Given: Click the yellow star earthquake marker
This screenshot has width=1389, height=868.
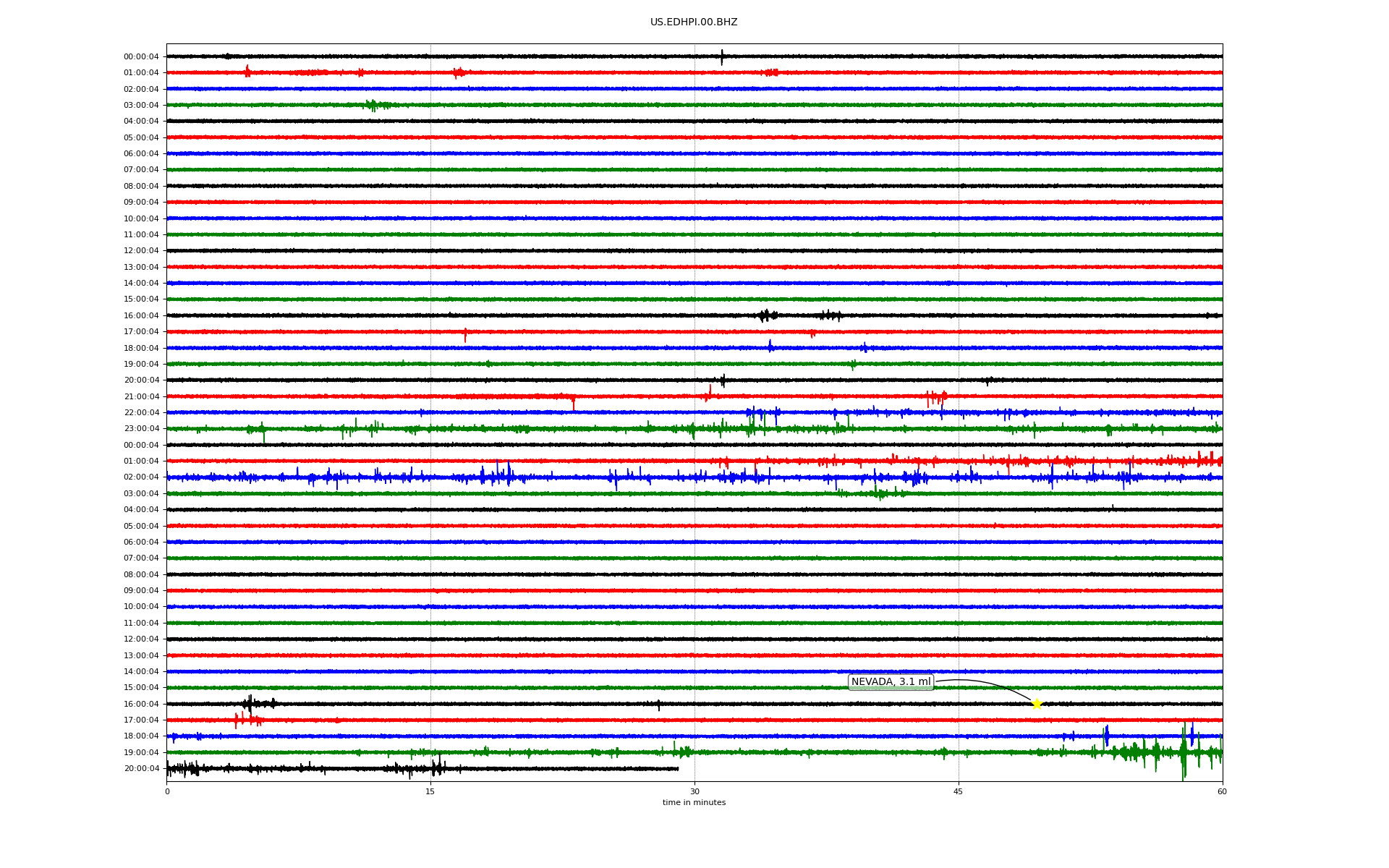Looking at the screenshot, I should click(1037, 704).
